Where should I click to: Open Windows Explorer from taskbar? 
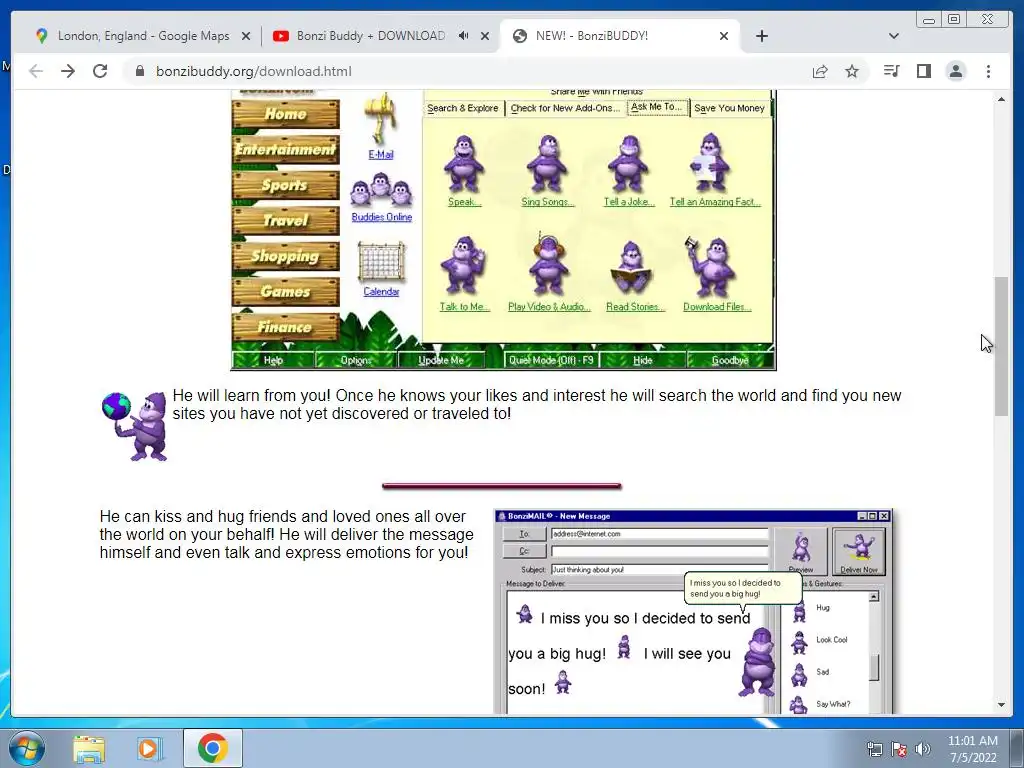coord(89,749)
